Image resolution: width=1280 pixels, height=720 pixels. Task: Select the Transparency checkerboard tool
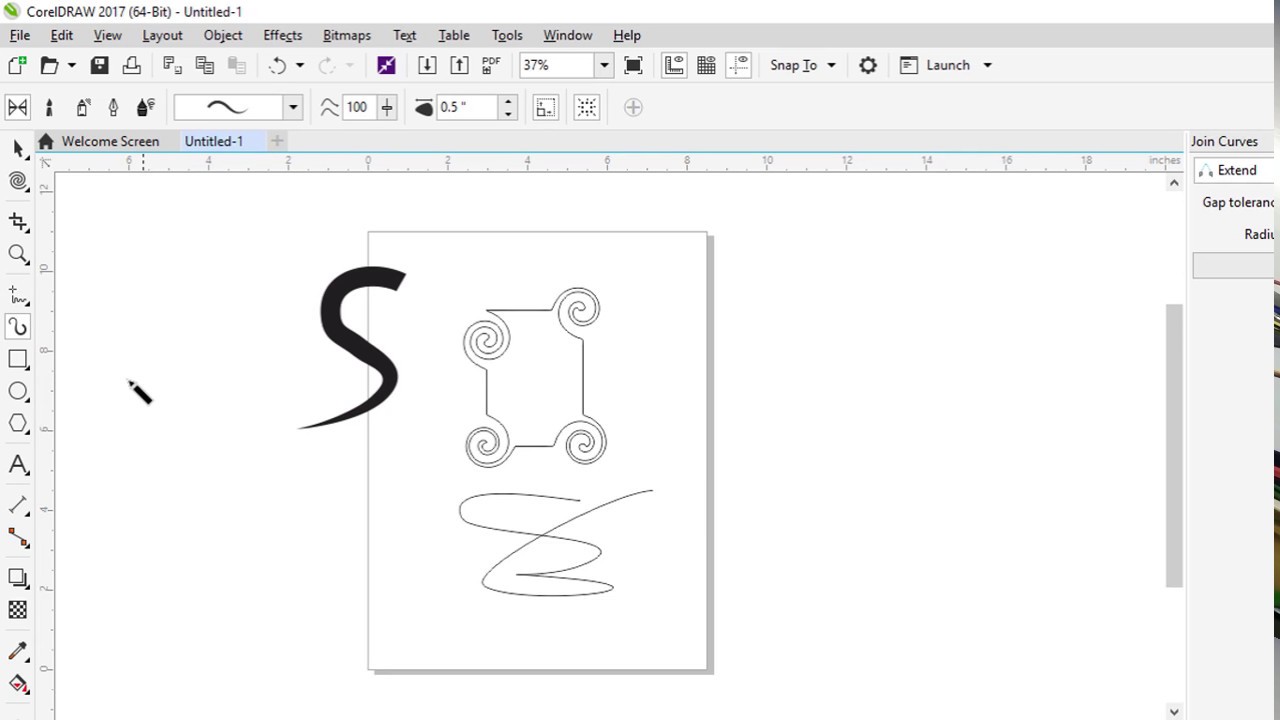[18, 610]
